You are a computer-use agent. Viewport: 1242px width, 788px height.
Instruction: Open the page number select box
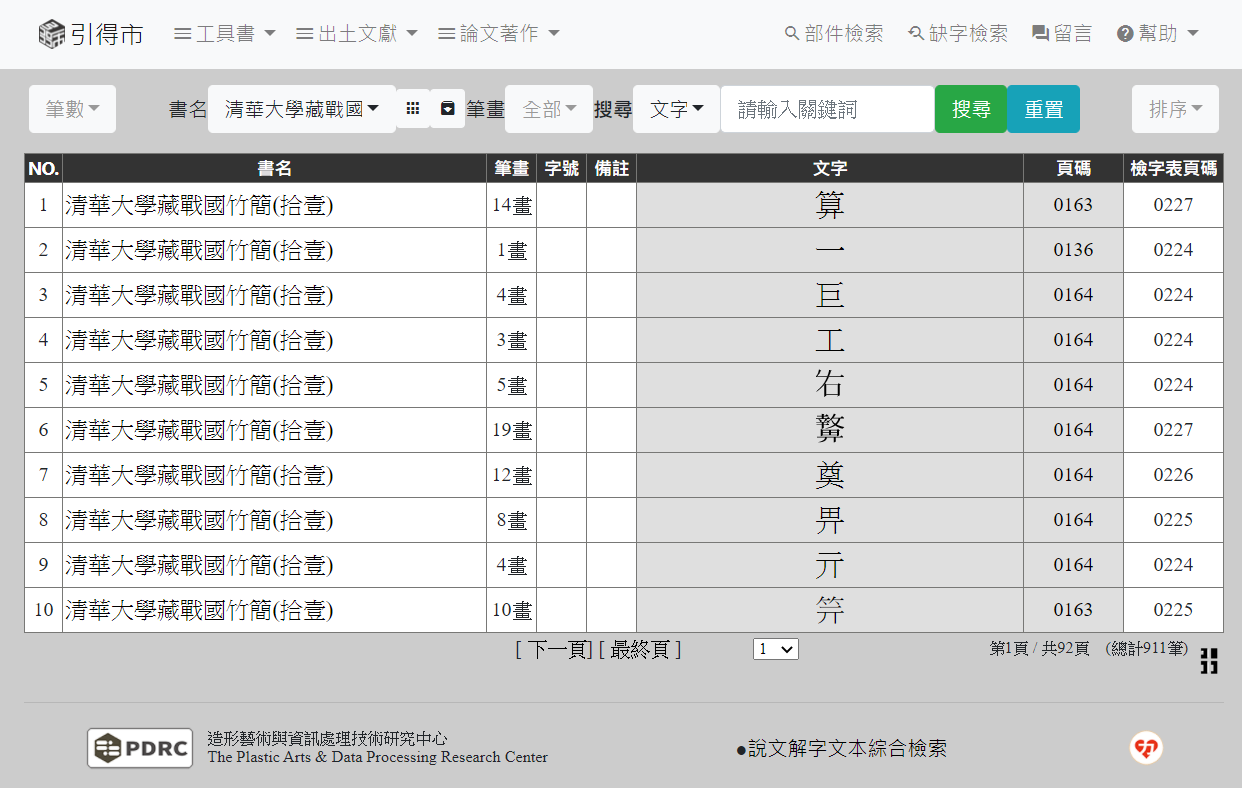click(776, 649)
